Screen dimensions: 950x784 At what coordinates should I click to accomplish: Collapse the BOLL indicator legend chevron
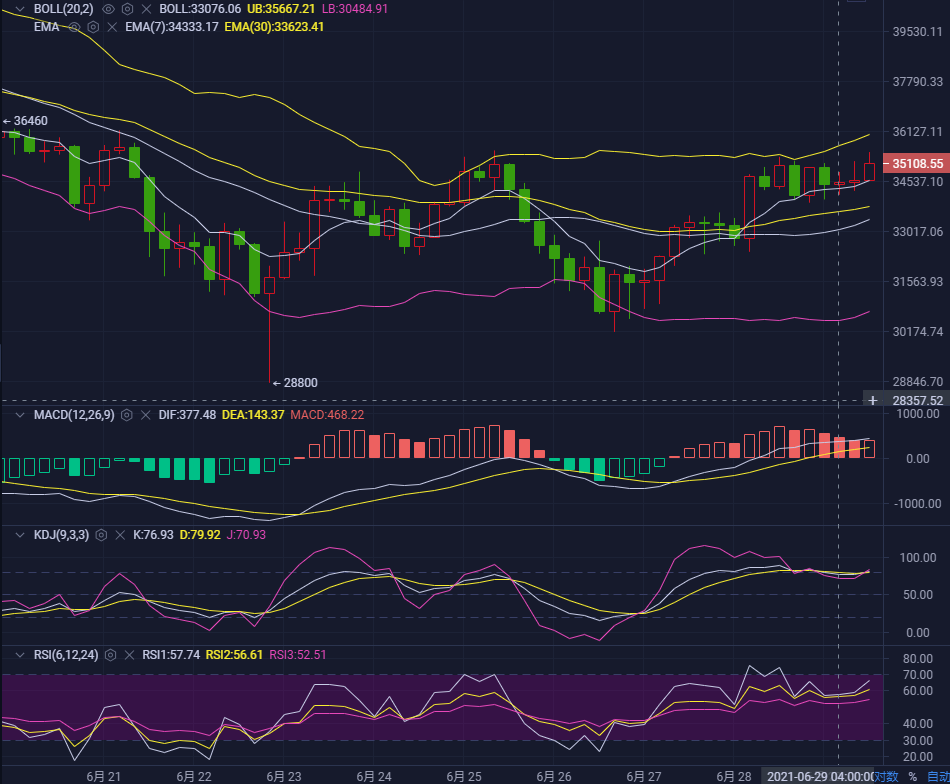click(x=20, y=9)
